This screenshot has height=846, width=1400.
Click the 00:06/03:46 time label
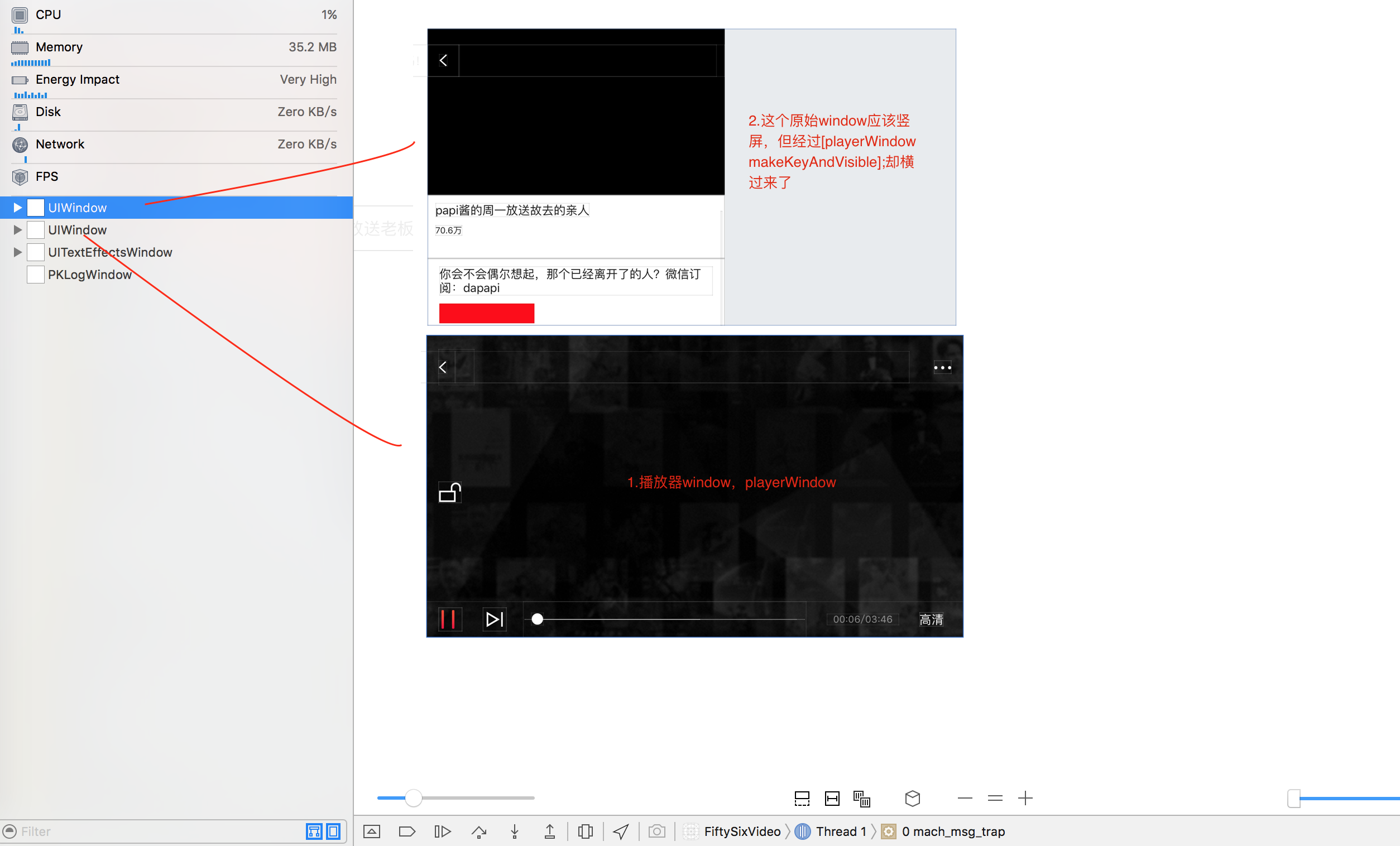862,619
